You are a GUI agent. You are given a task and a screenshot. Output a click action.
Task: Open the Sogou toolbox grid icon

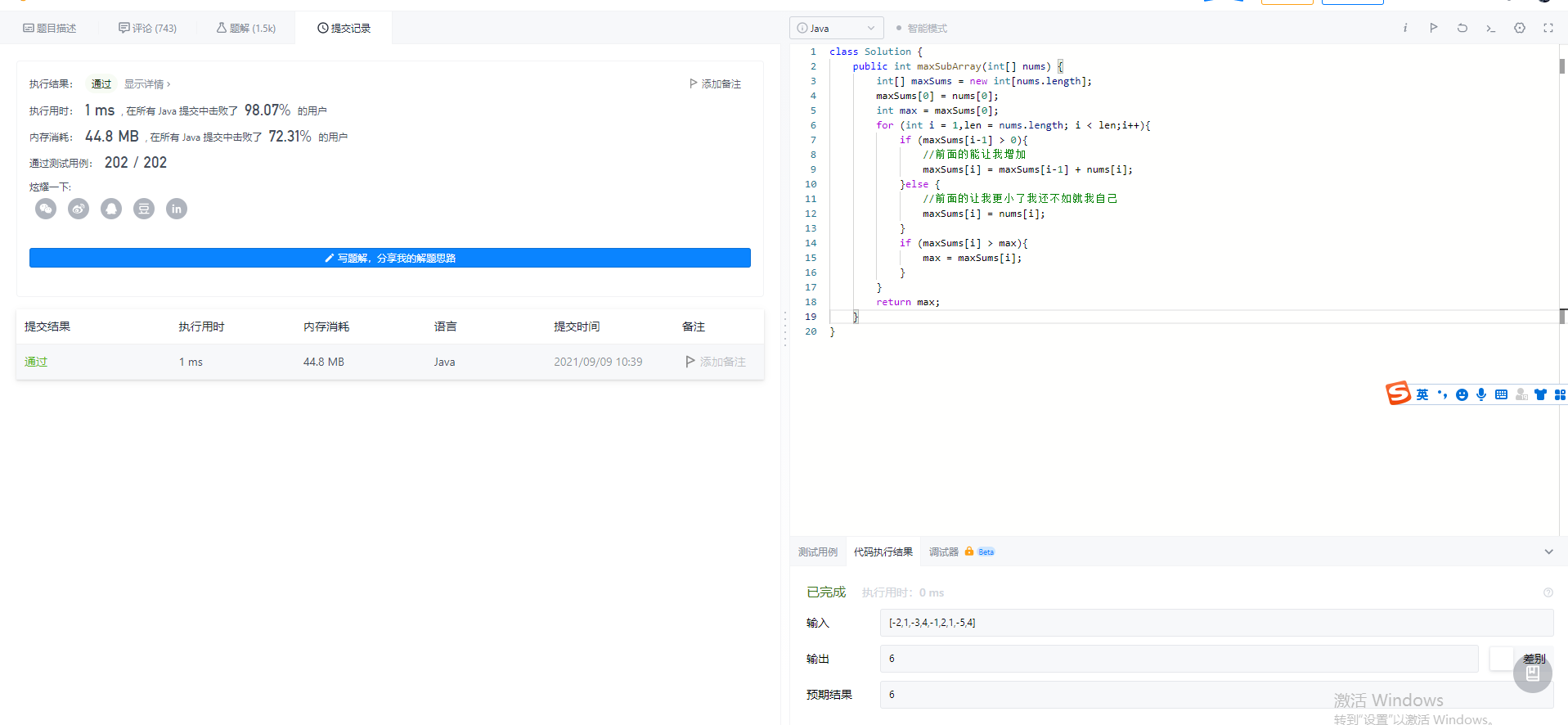point(1560,394)
